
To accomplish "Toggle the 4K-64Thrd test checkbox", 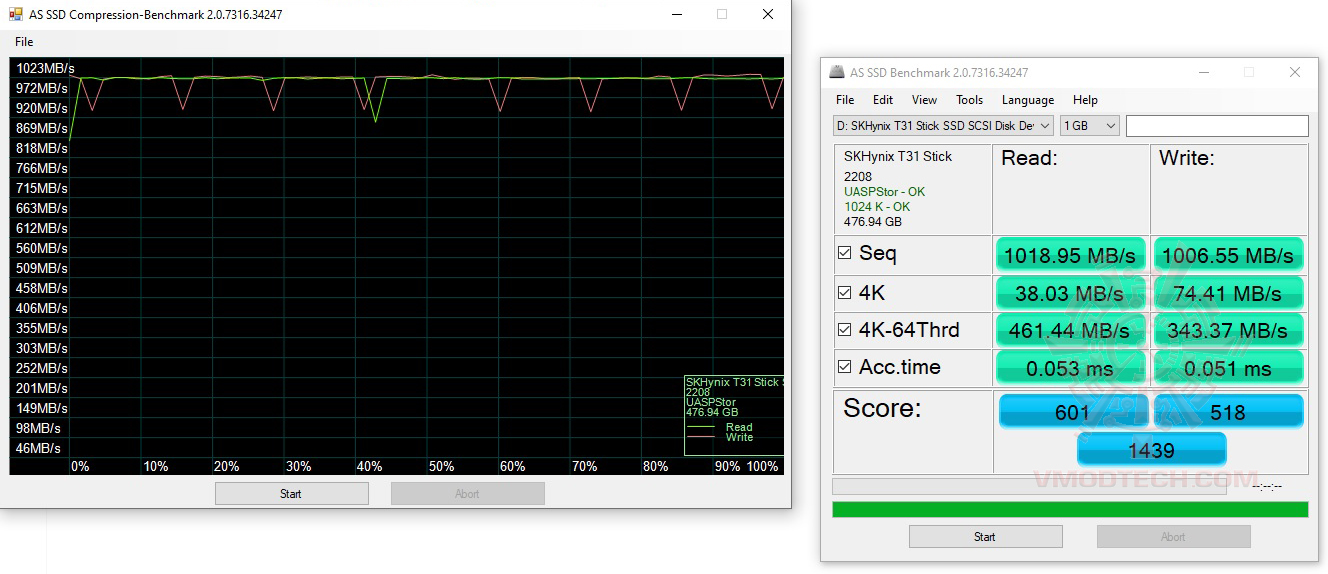I will pos(845,330).
